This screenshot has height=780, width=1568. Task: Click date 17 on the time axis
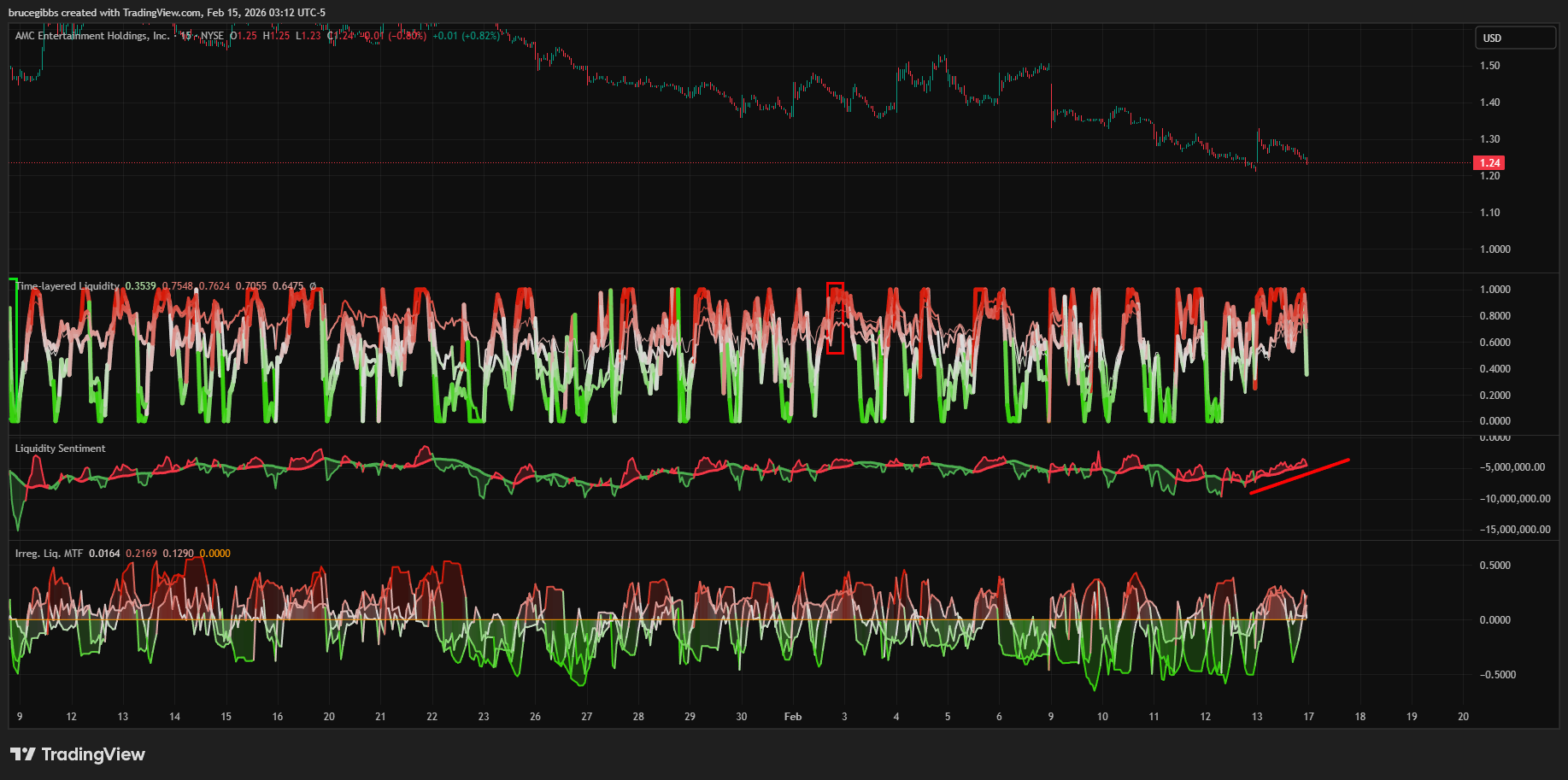1308,717
